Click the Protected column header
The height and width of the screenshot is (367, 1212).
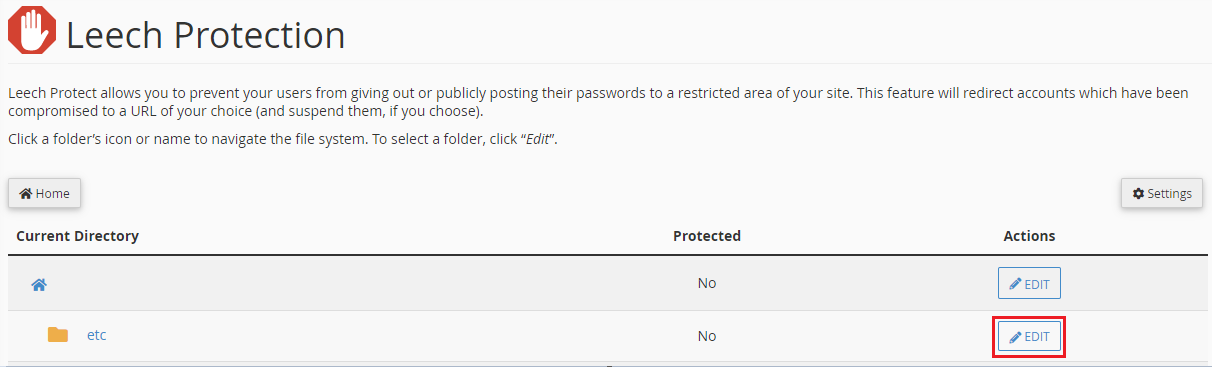pyautogui.click(x=707, y=236)
